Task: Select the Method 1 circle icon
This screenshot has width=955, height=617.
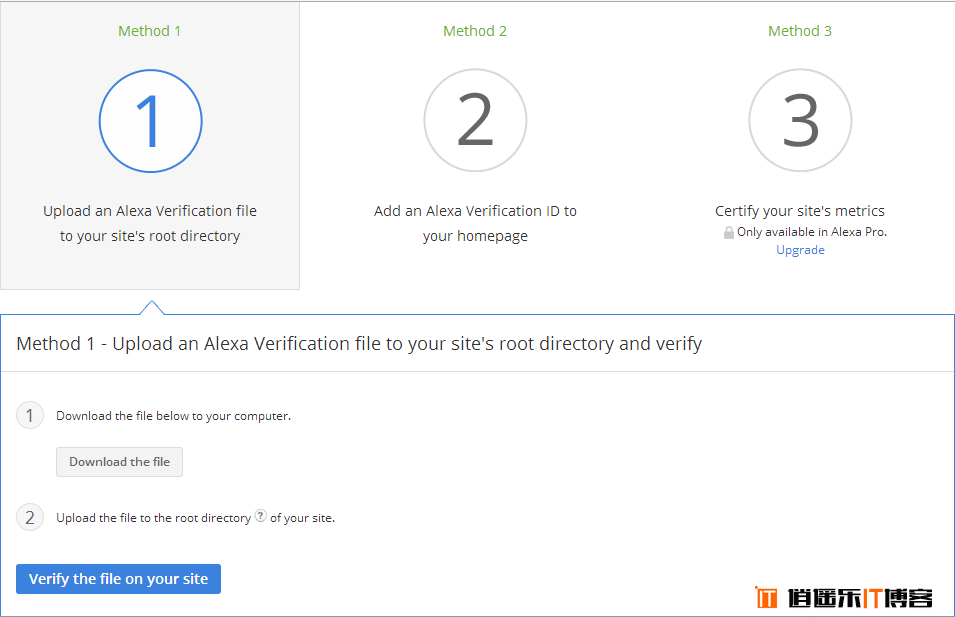Action: point(150,121)
